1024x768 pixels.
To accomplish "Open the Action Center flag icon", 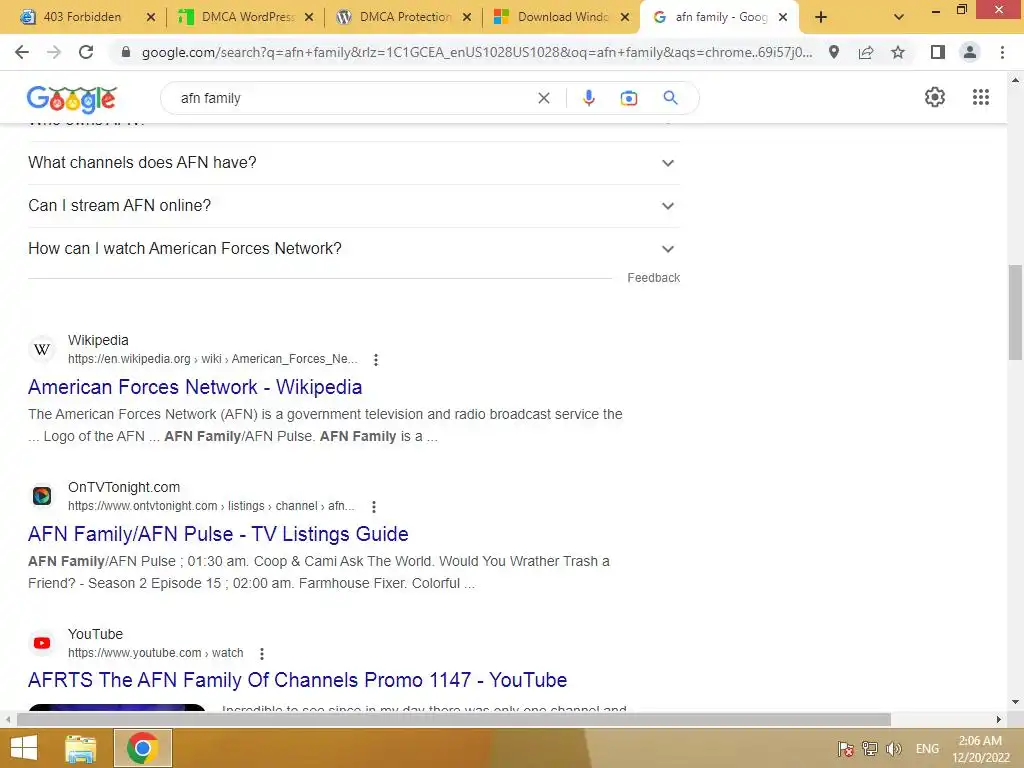I will pyautogui.click(x=845, y=748).
